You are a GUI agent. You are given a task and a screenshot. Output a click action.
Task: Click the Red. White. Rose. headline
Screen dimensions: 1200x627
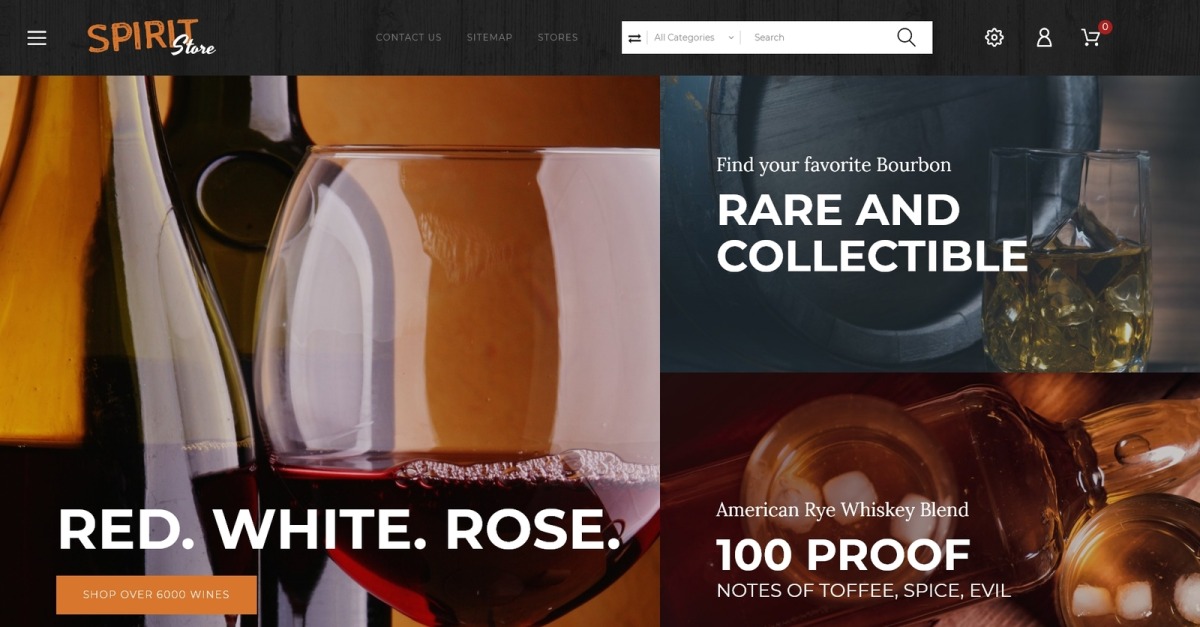coord(339,529)
